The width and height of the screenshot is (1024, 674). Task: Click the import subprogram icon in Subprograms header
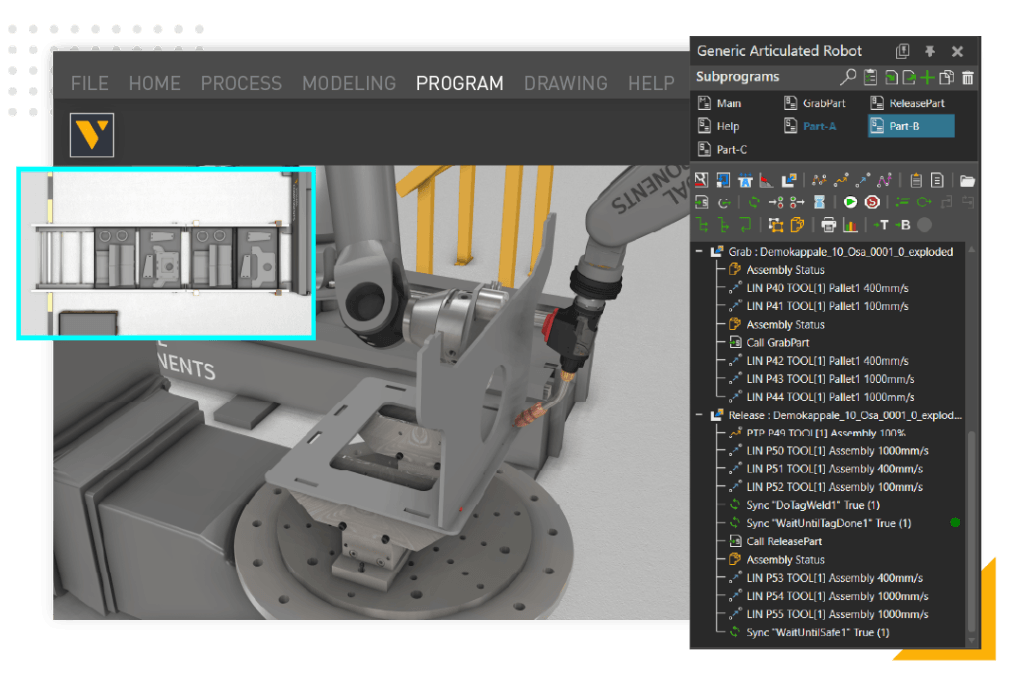pos(891,78)
